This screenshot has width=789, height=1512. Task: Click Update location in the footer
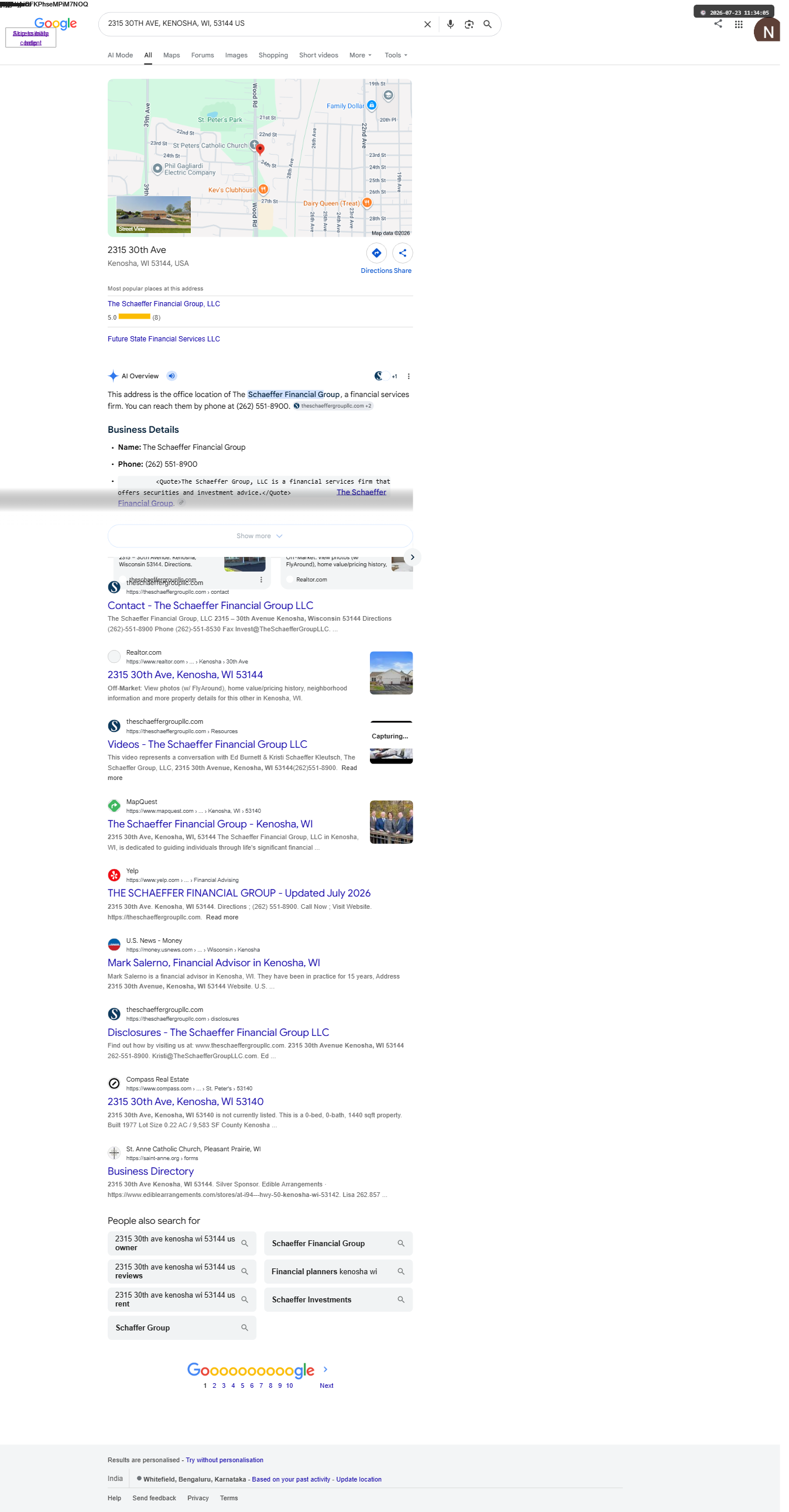pos(358,1479)
